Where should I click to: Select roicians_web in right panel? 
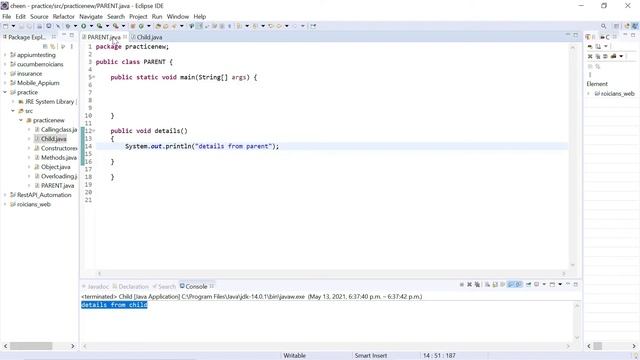tap(617, 93)
